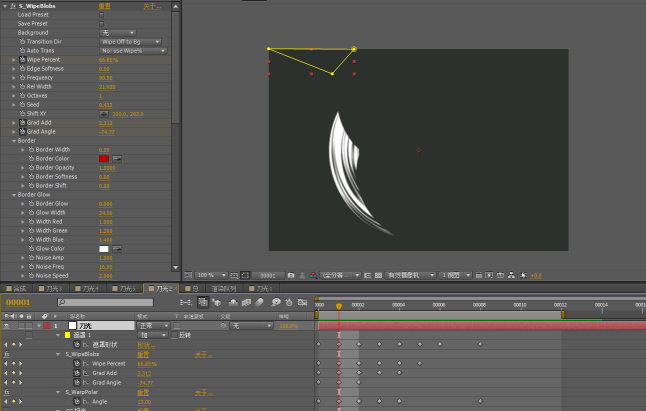Viewport: 646px width, 411px height.
Task: Click the Glow Color white swatch
Action: 104,249
